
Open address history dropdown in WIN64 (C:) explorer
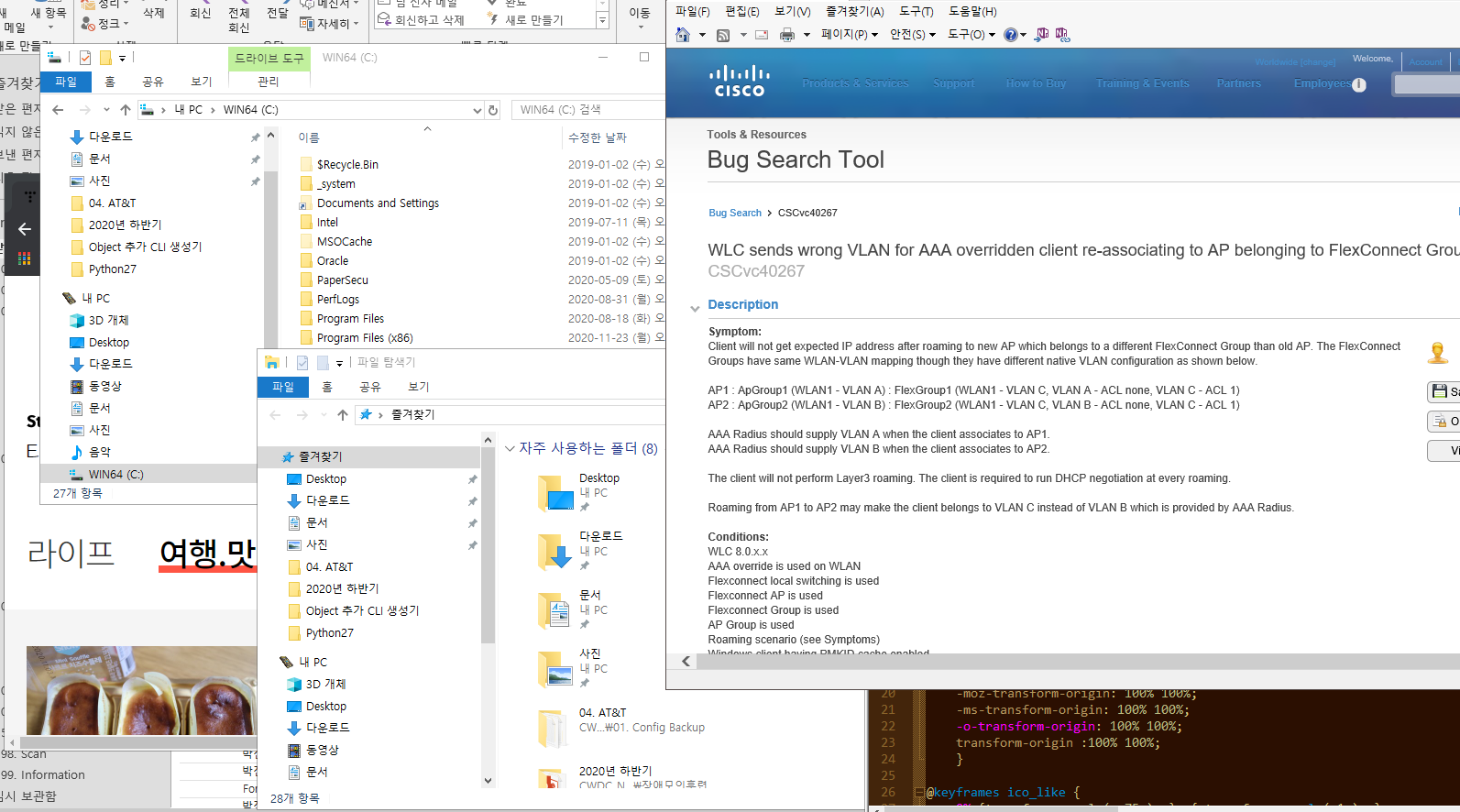point(477,111)
